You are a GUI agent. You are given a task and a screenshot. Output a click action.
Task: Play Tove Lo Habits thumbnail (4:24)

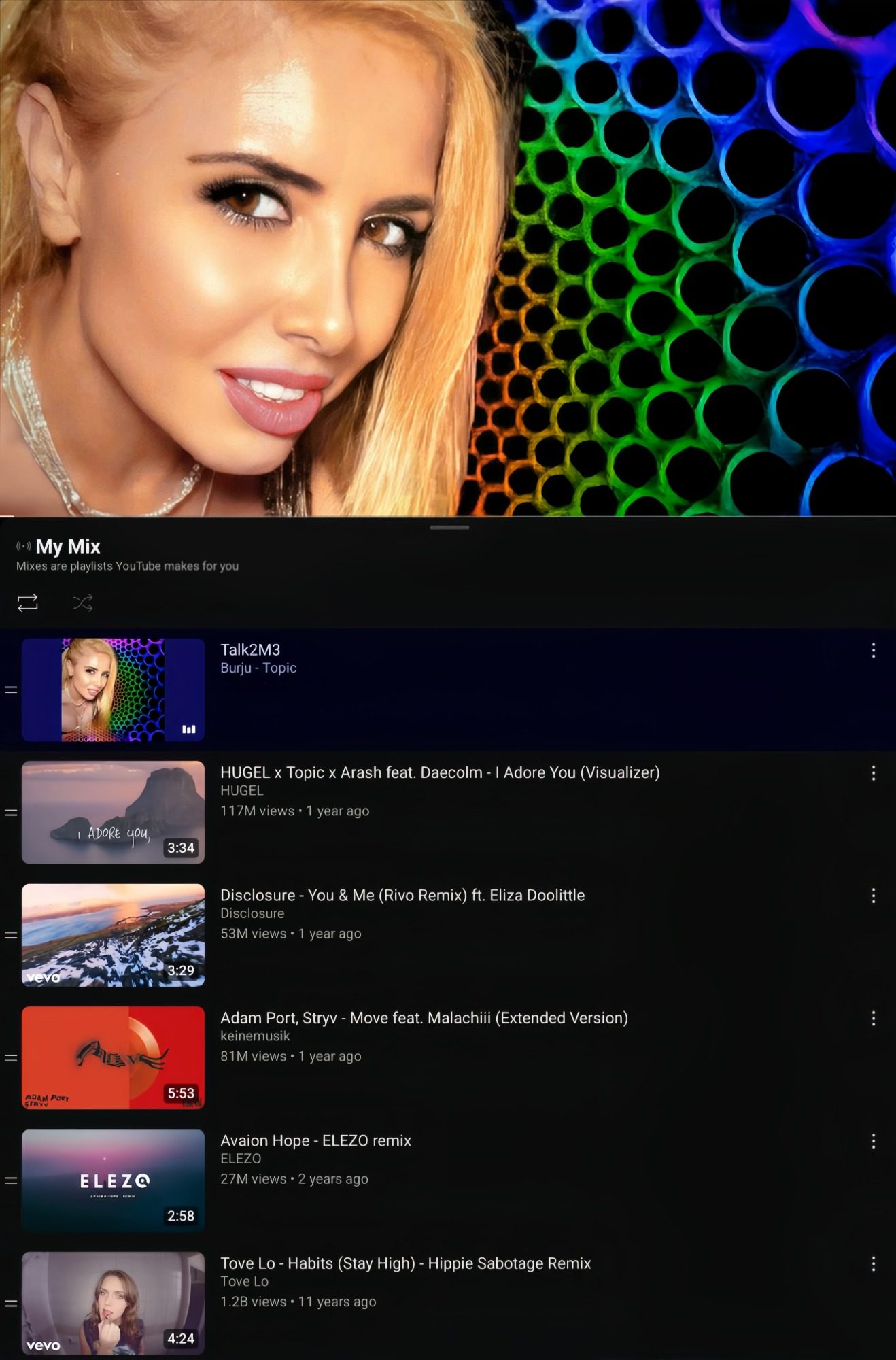[x=113, y=1304]
